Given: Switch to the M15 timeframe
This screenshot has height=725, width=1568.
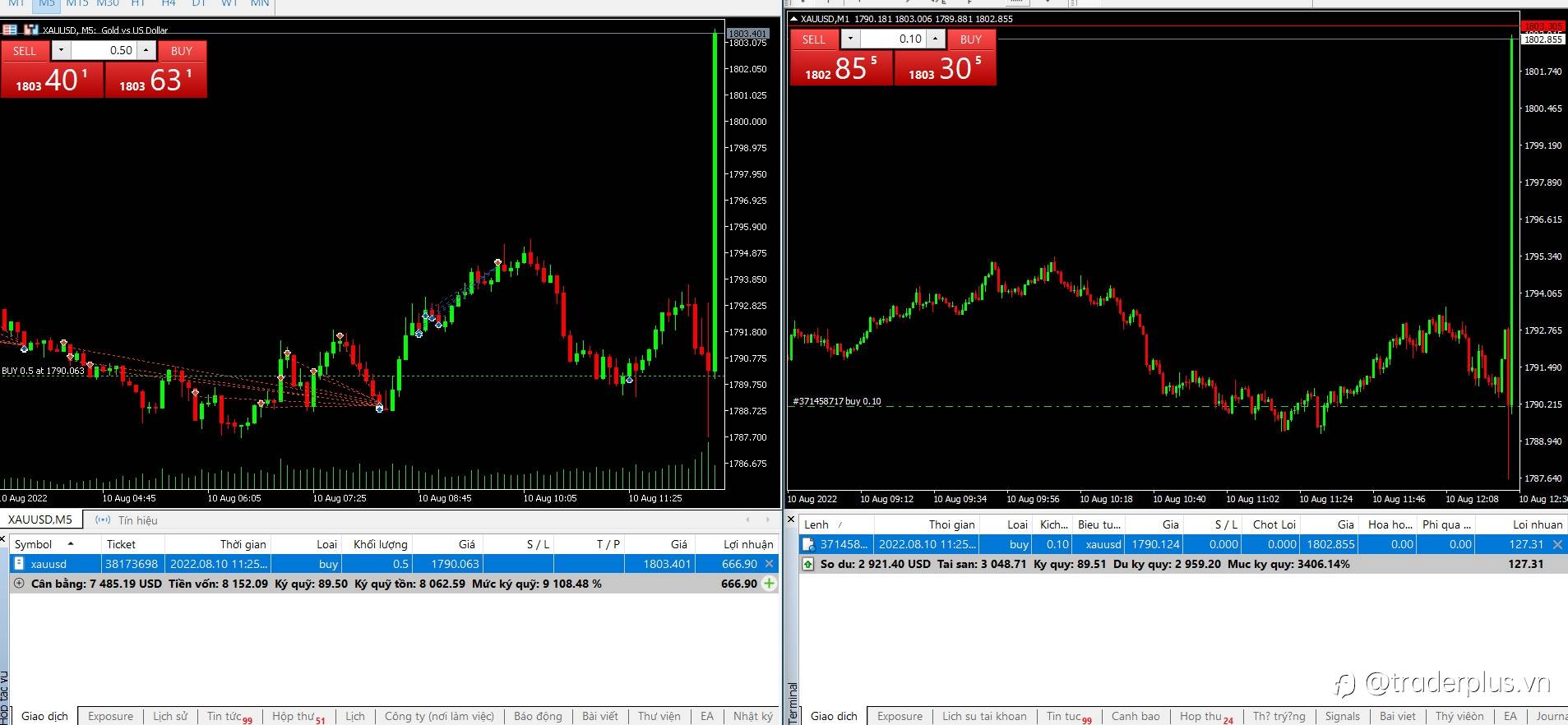Looking at the screenshot, I should [x=76, y=4].
